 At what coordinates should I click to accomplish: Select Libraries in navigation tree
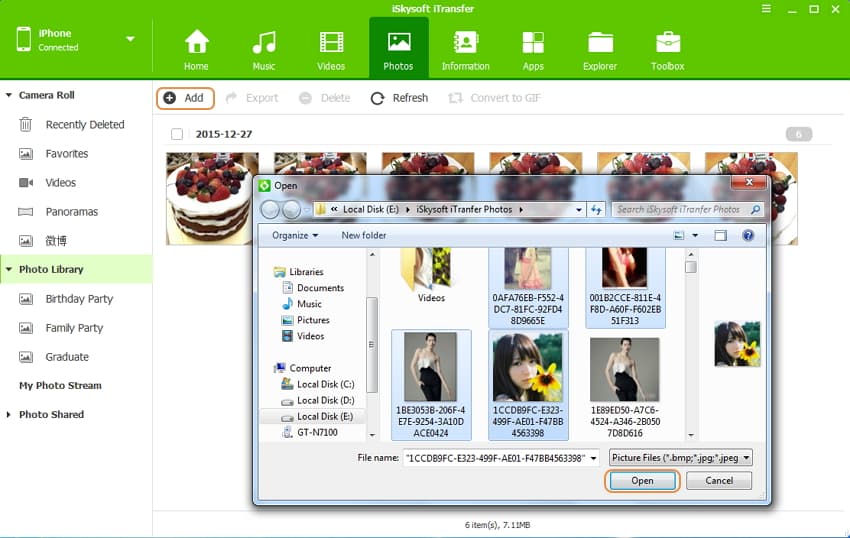click(x=306, y=272)
